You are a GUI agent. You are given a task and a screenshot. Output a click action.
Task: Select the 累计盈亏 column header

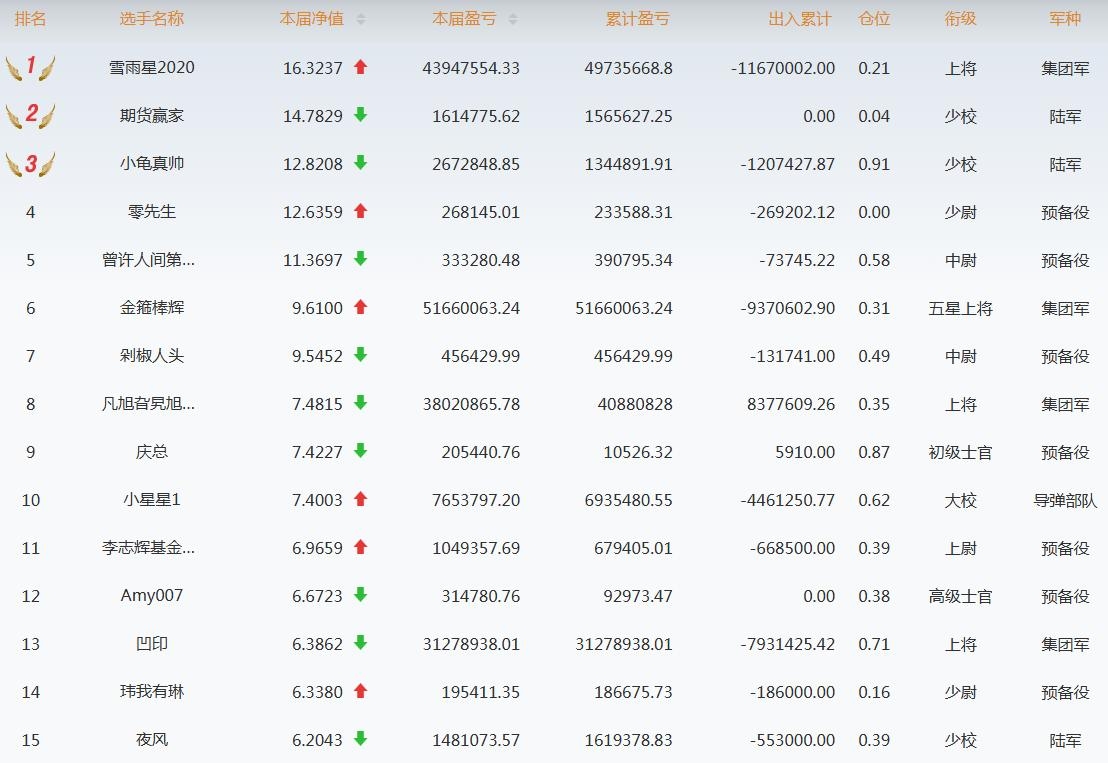(x=637, y=19)
